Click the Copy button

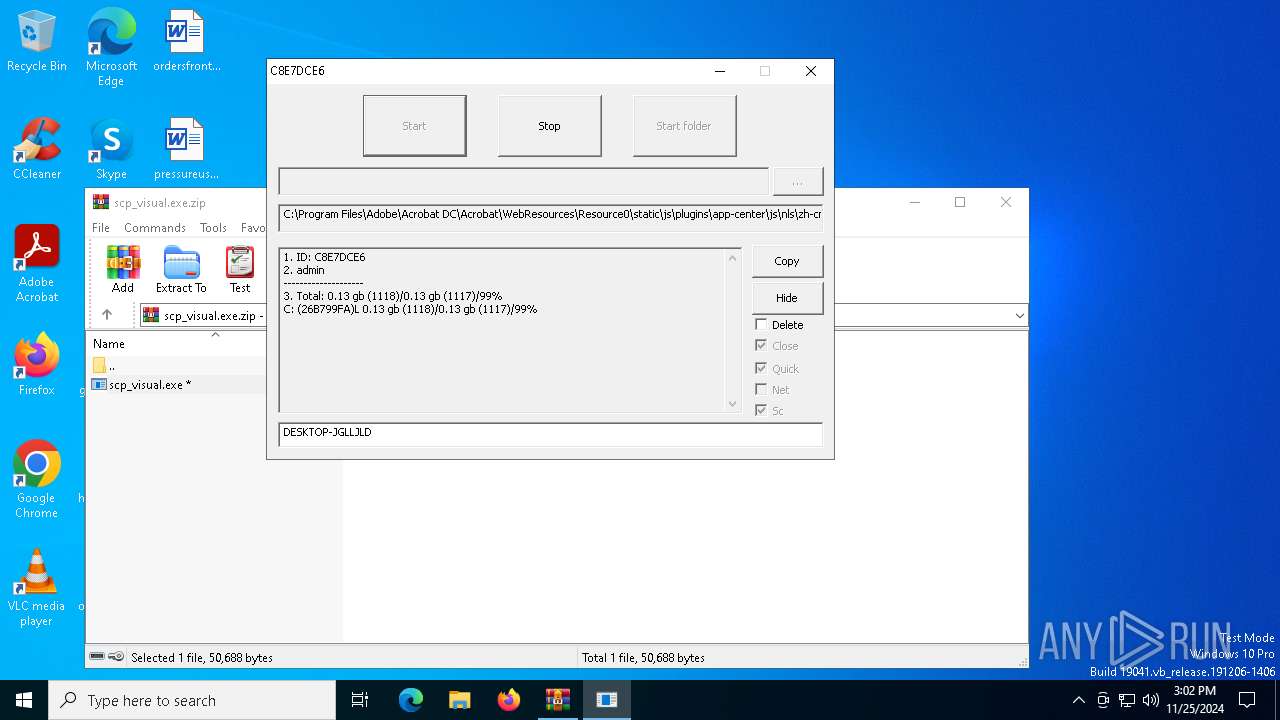(x=787, y=261)
